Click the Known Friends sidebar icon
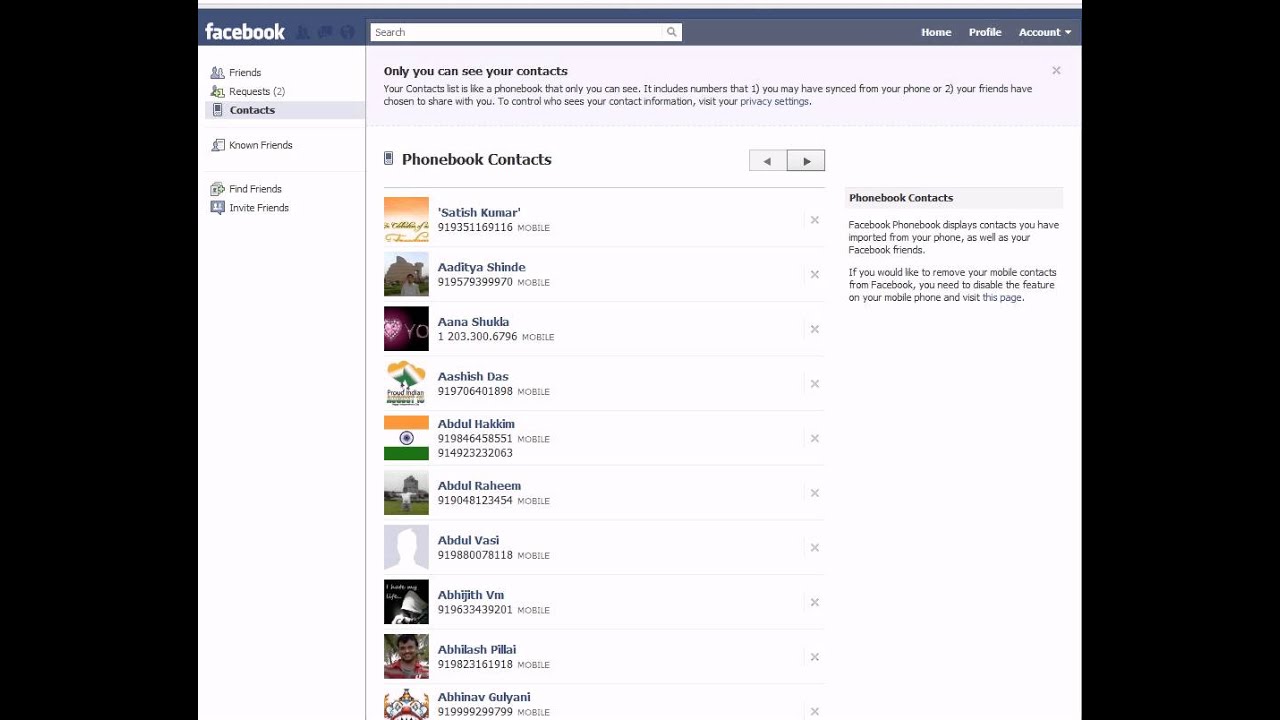 [218, 145]
